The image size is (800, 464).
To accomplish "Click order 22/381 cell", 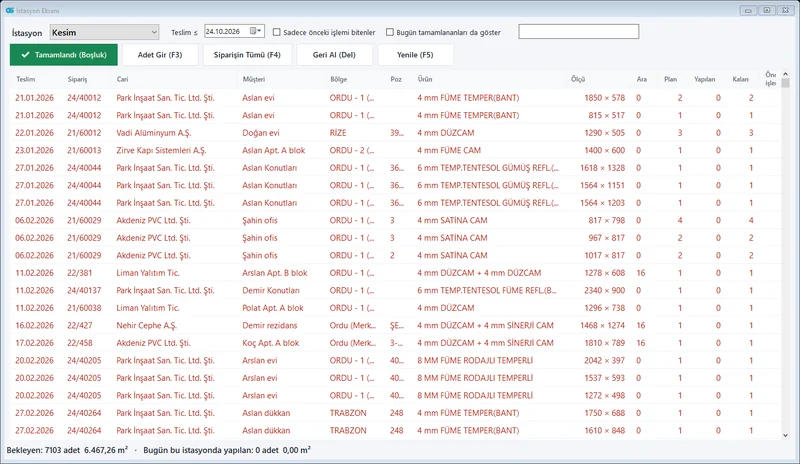I will coord(80,273).
